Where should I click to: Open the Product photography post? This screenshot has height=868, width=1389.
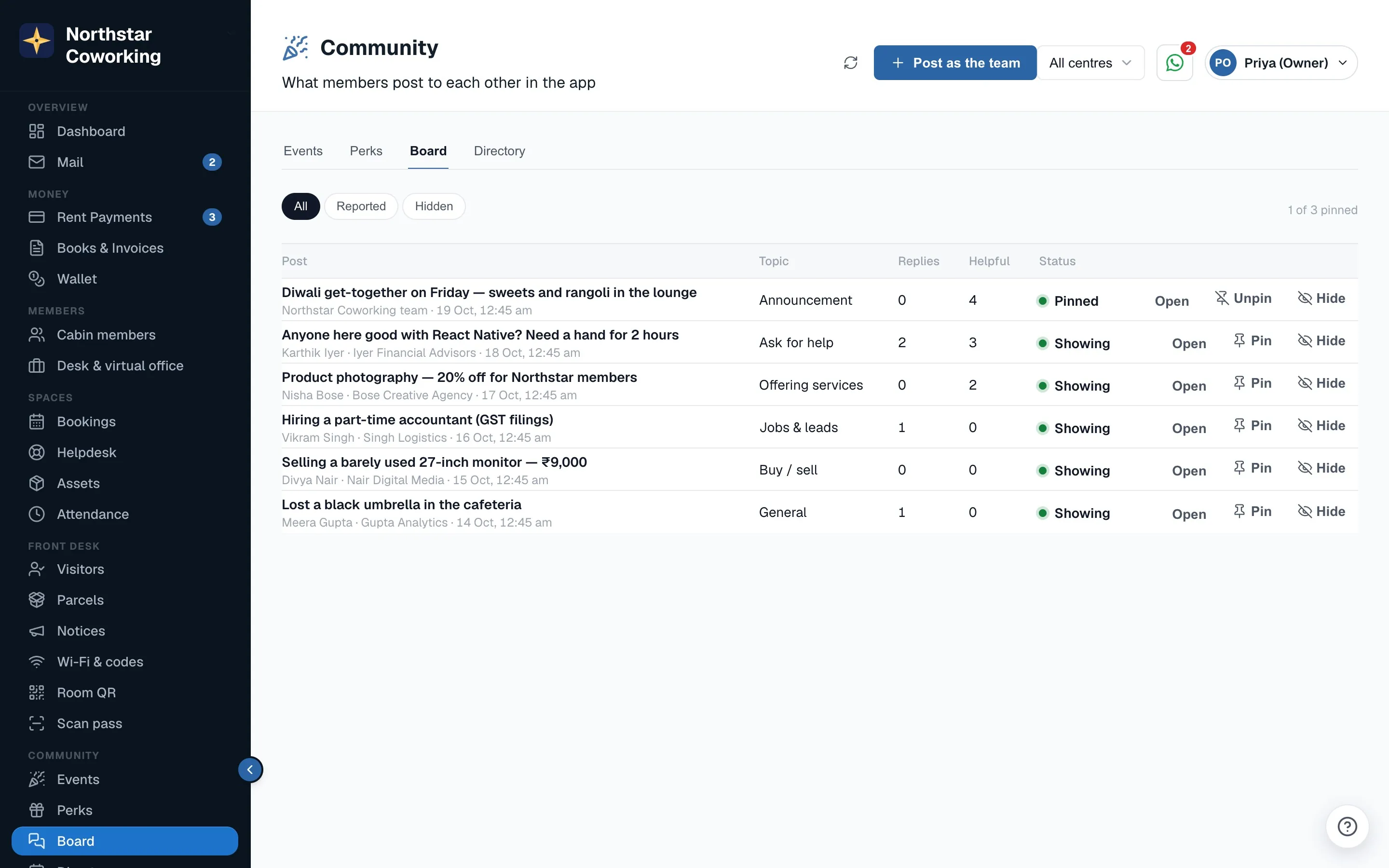point(1189,386)
